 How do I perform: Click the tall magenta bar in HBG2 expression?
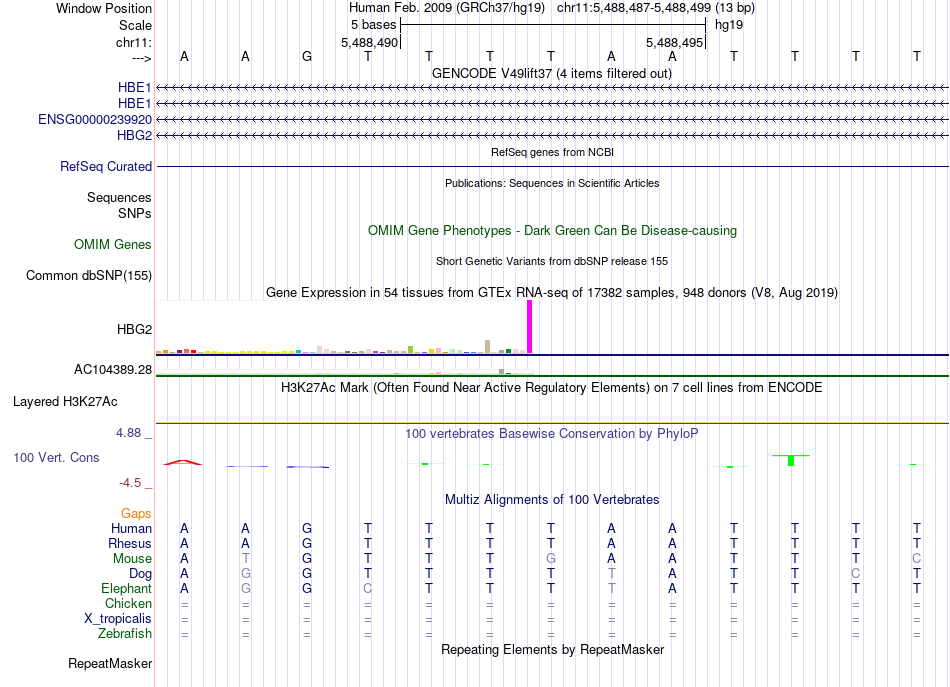pos(530,327)
